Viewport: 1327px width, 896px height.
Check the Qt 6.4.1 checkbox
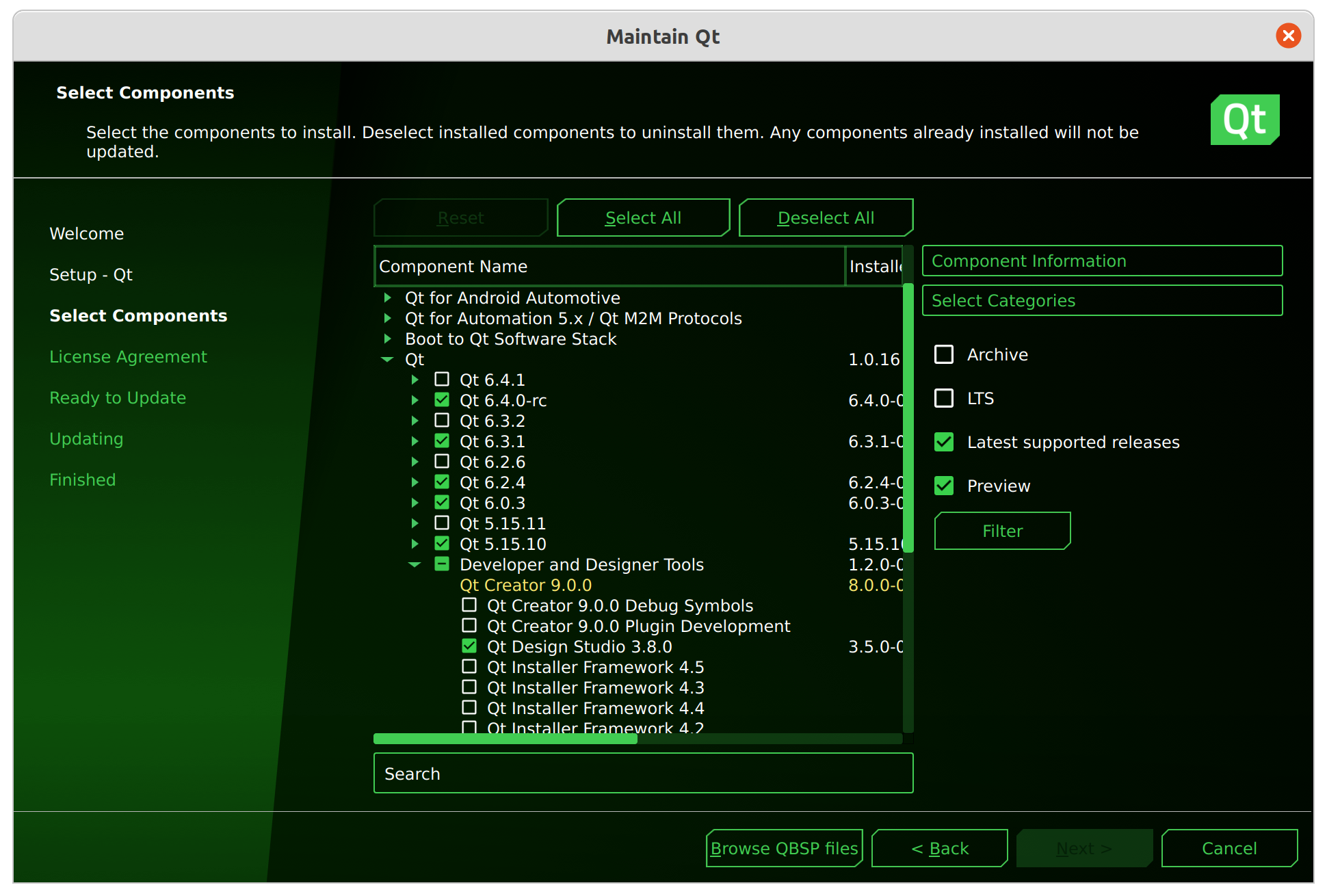[x=442, y=380]
